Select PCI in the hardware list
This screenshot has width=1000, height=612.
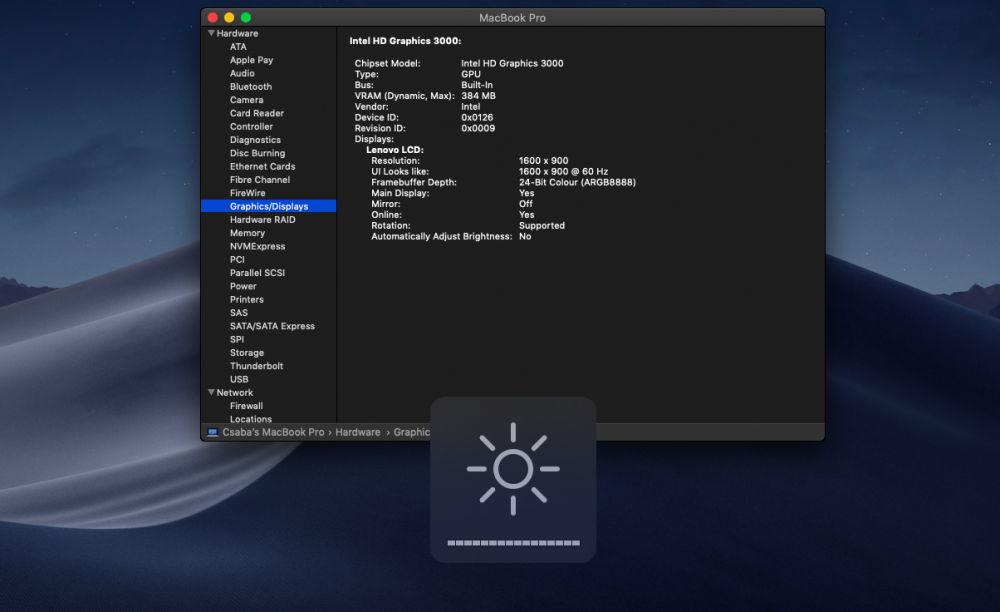[237, 259]
